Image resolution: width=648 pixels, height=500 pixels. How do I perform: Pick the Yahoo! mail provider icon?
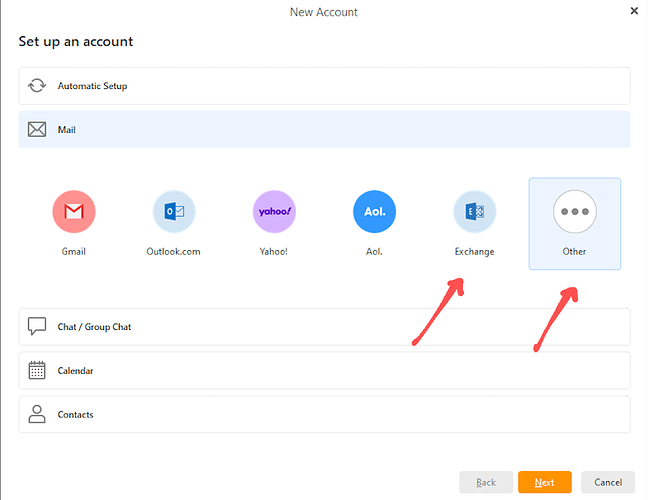click(x=274, y=212)
